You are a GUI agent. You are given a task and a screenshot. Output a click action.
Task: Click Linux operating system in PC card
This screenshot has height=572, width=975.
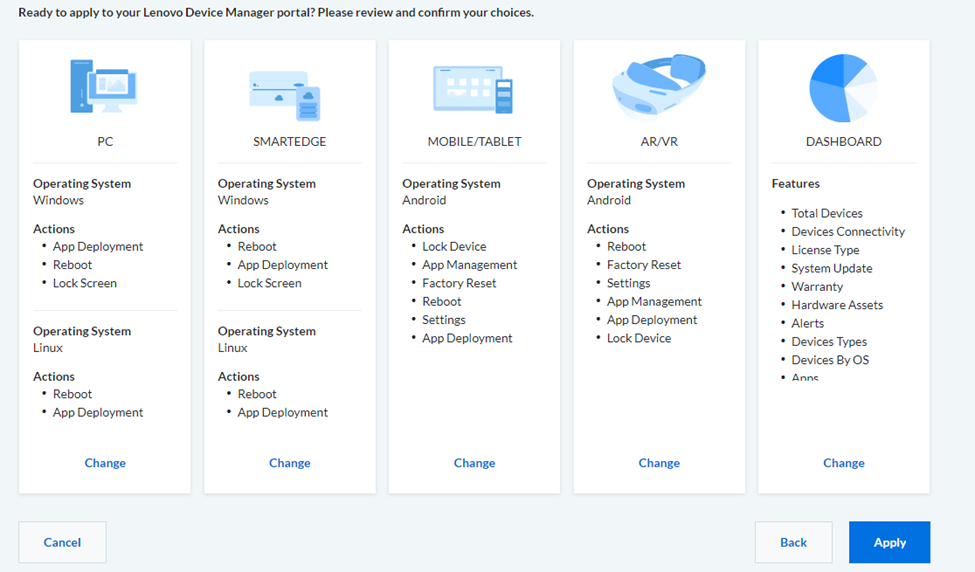48,348
